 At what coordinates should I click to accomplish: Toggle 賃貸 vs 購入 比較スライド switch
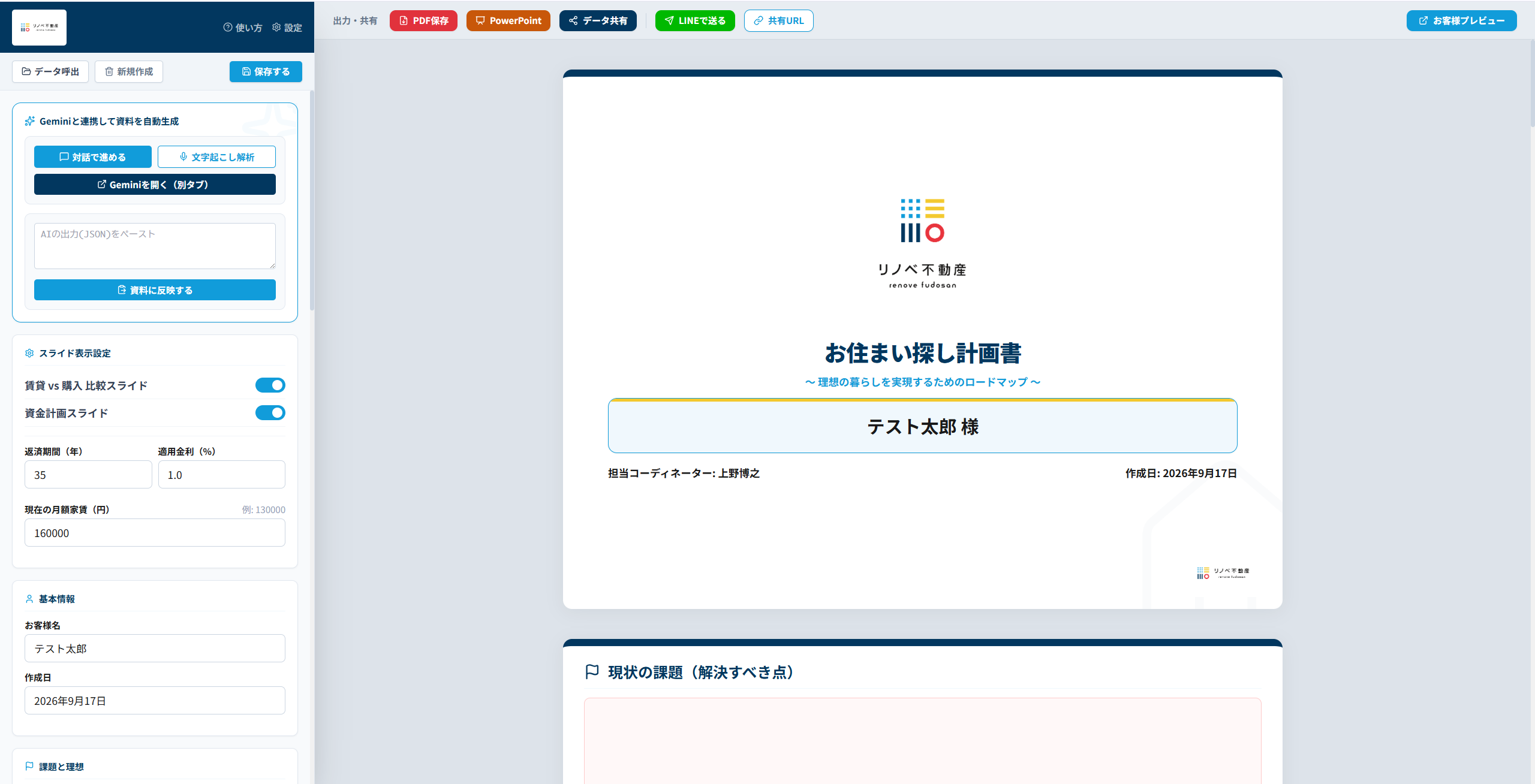coord(270,385)
